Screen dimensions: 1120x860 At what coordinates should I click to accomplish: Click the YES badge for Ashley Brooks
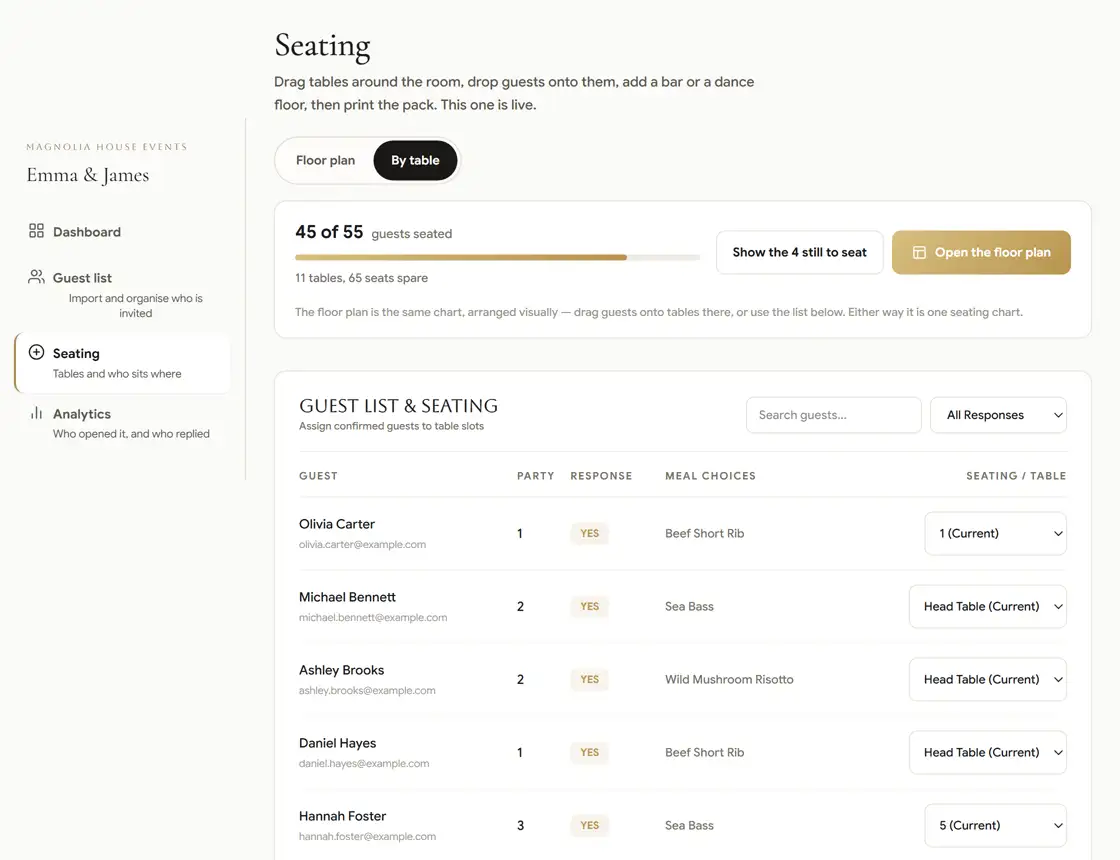click(x=589, y=679)
